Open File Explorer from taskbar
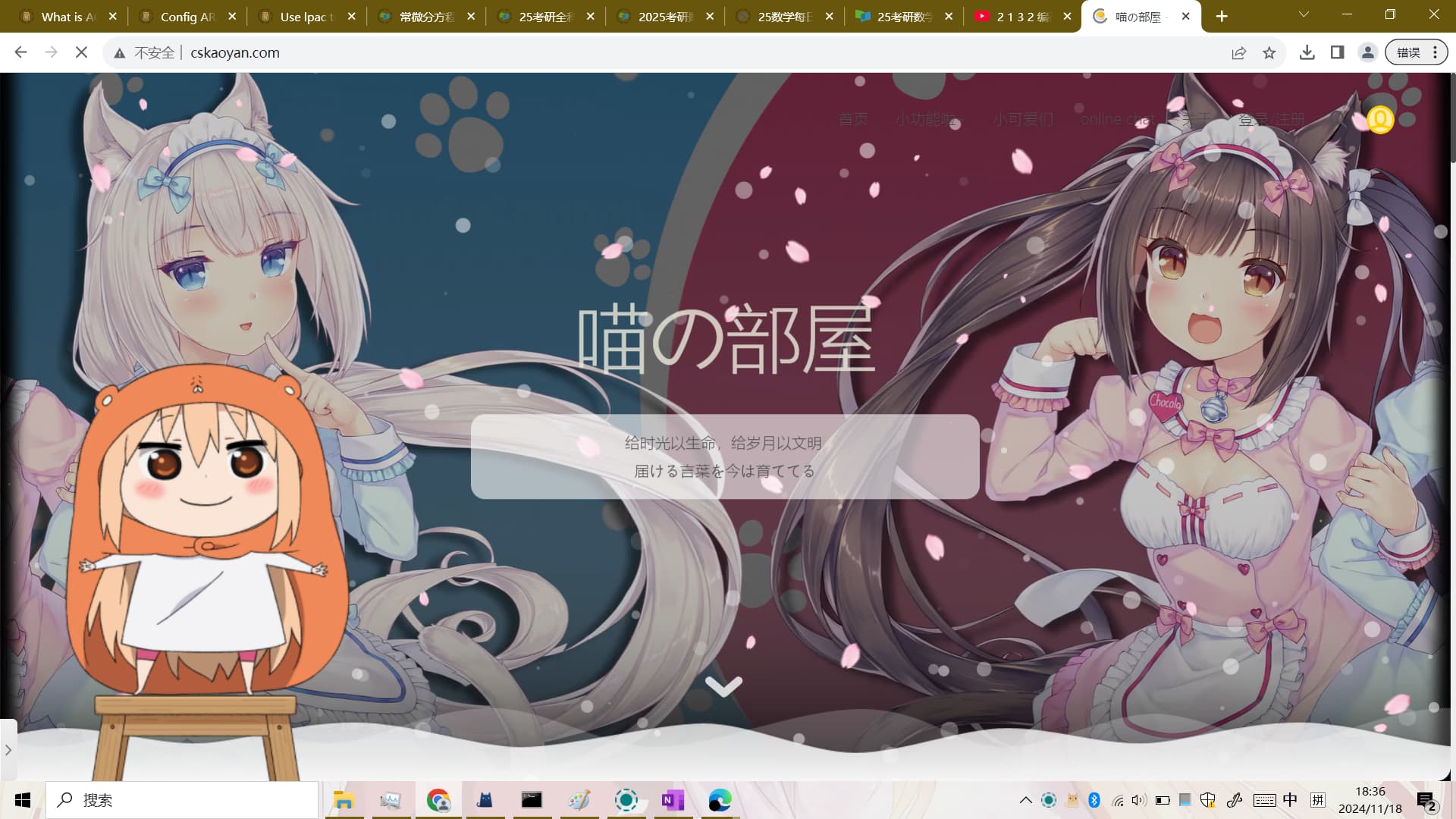Viewport: 1456px width, 819px height. click(344, 800)
